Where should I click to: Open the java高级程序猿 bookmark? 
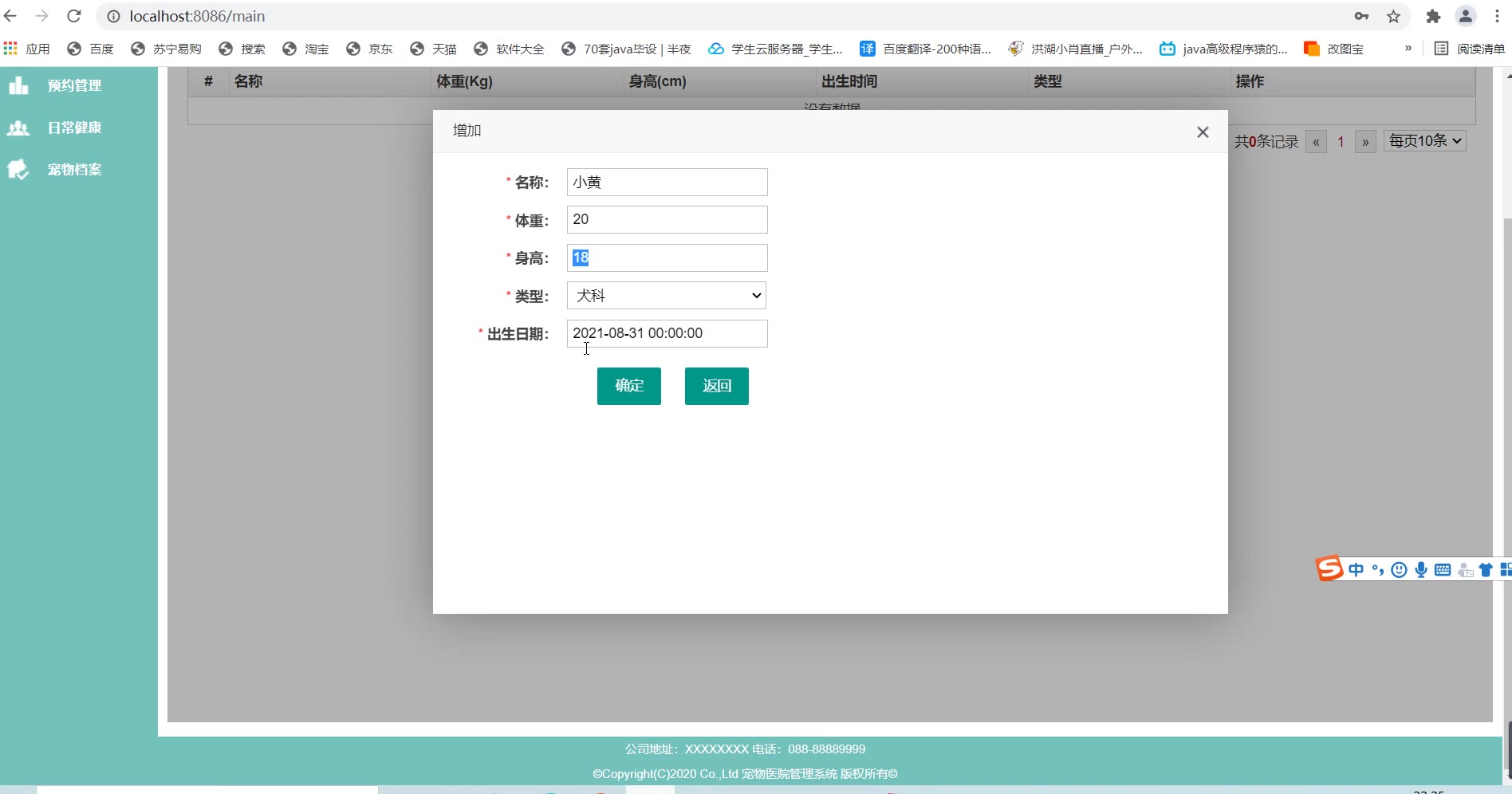[x=1223, y=49]
